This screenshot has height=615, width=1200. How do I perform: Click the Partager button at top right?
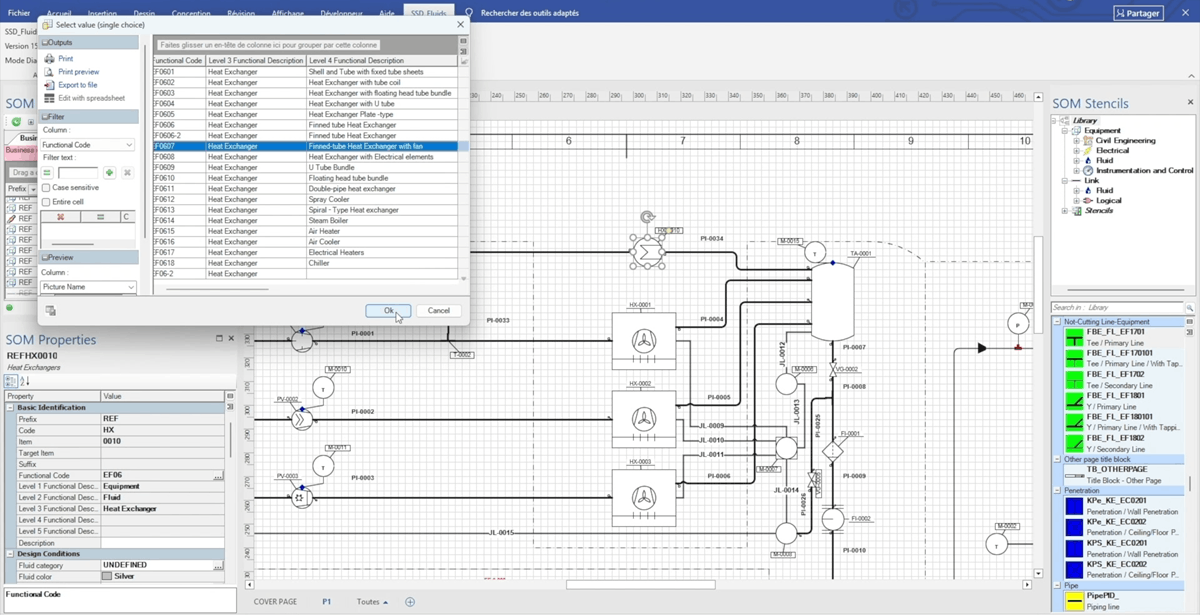click(1140, 13)
